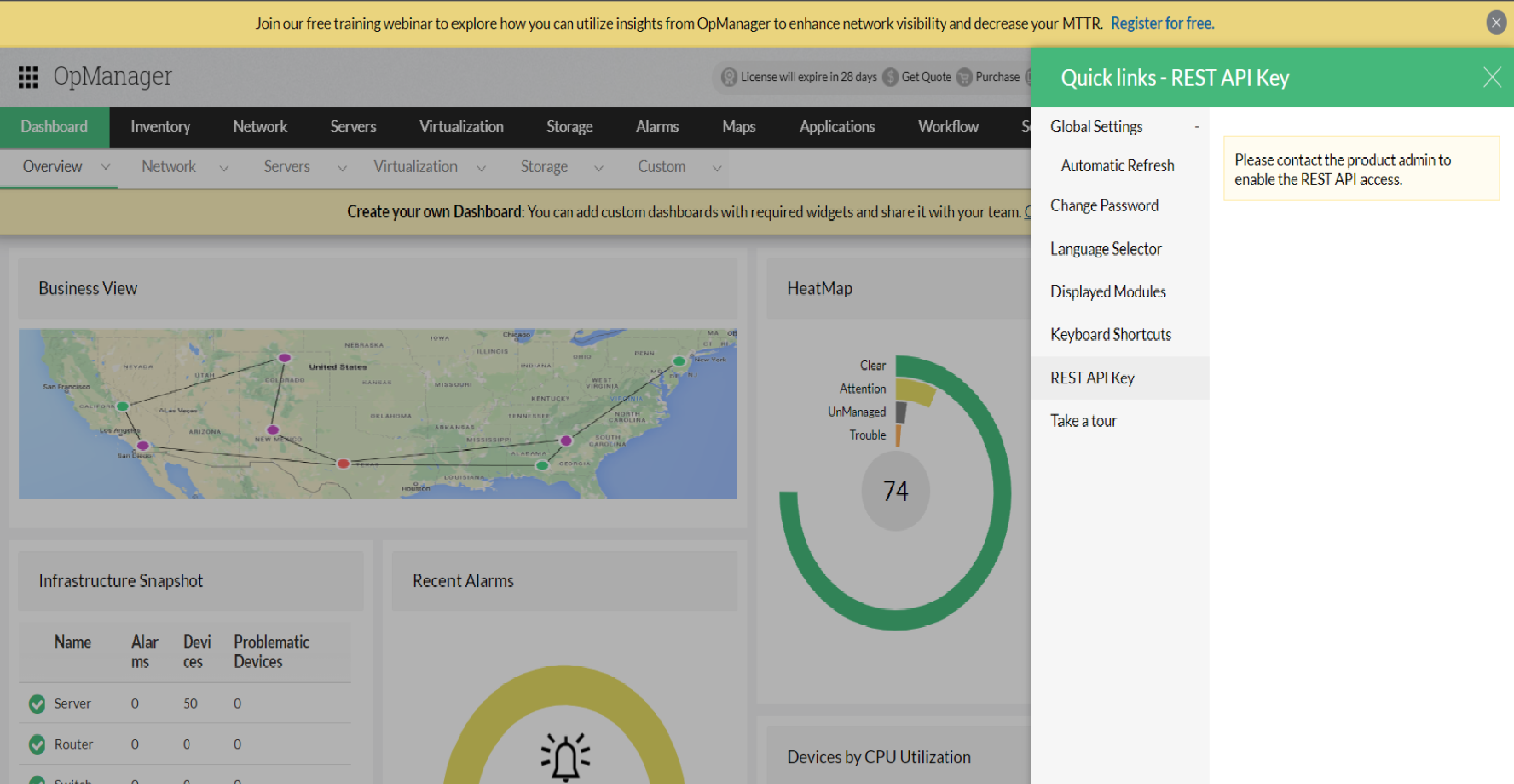Open the Custom dashboard dropdown arrow

(717, 168)
